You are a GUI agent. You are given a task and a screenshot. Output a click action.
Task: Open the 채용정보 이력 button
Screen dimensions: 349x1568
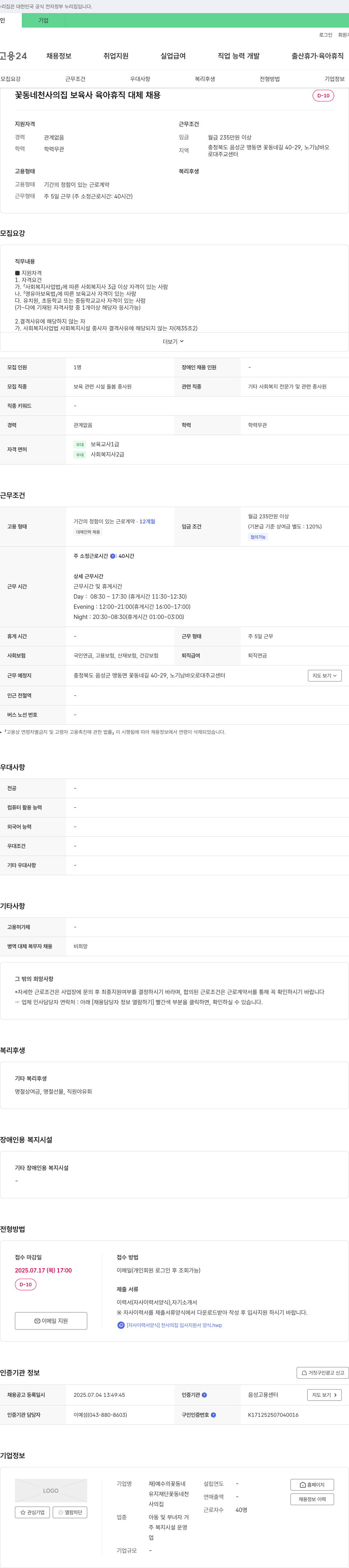(x=312, y=1499)
